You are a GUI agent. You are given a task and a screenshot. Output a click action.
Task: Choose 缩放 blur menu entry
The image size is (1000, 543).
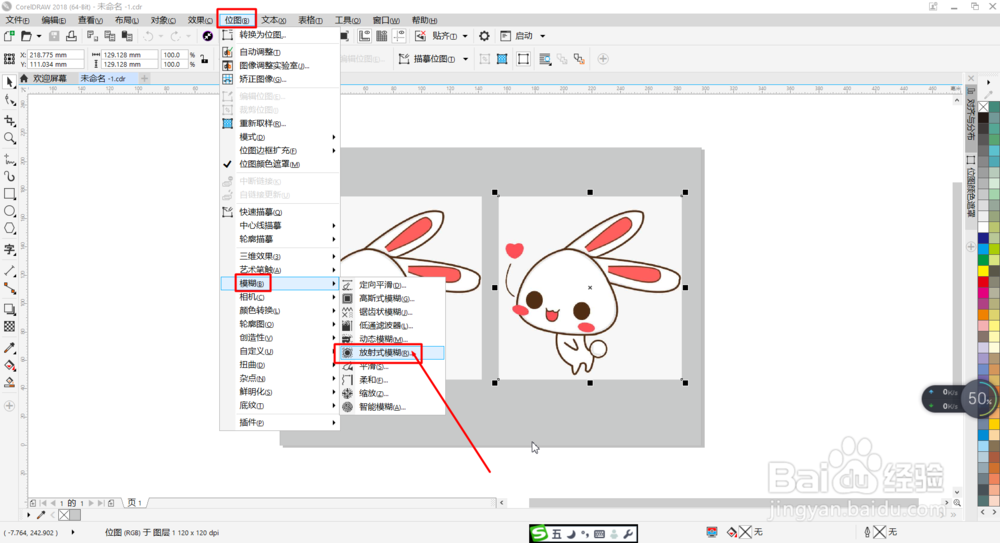click(392, 394)
